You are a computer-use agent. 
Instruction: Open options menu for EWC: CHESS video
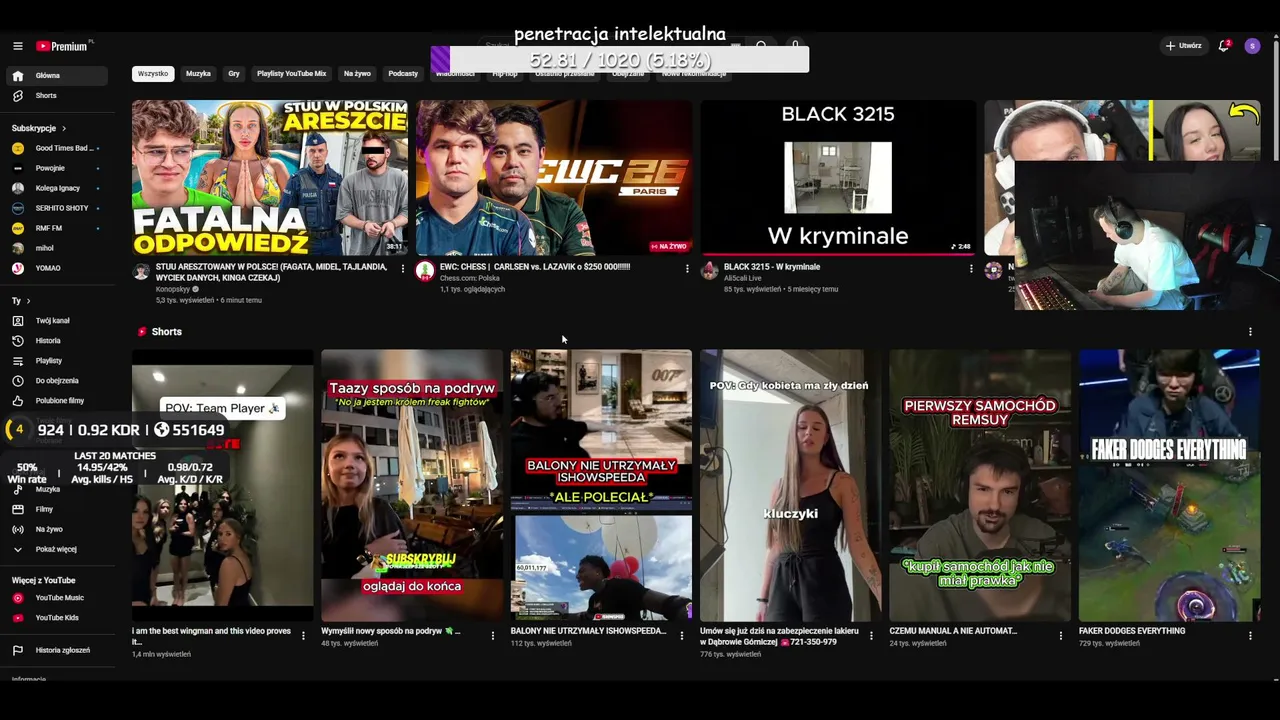point(687,269)
